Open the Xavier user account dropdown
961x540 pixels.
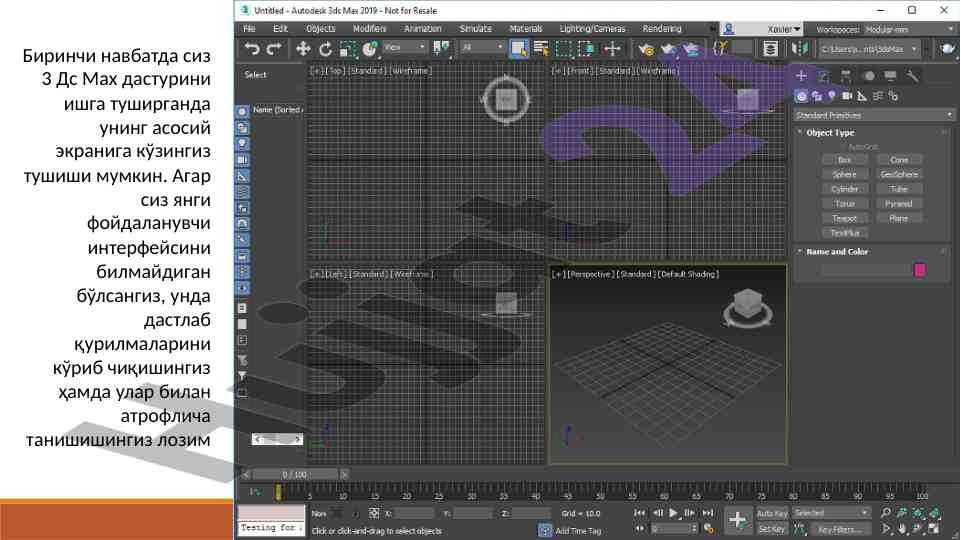pyautogui.click(x=762, y=29)
